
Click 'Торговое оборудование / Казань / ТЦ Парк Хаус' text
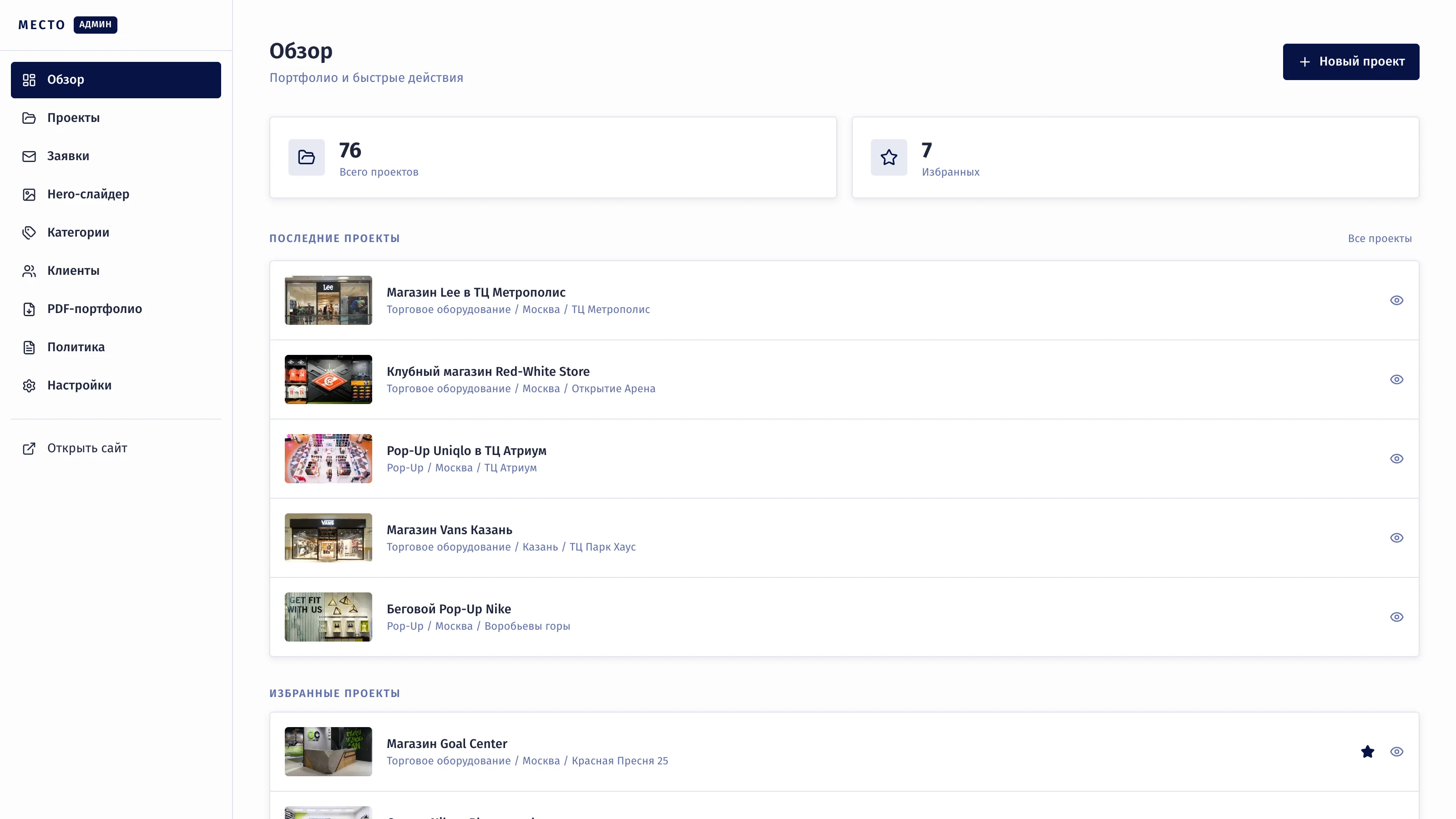coord(511,547)
